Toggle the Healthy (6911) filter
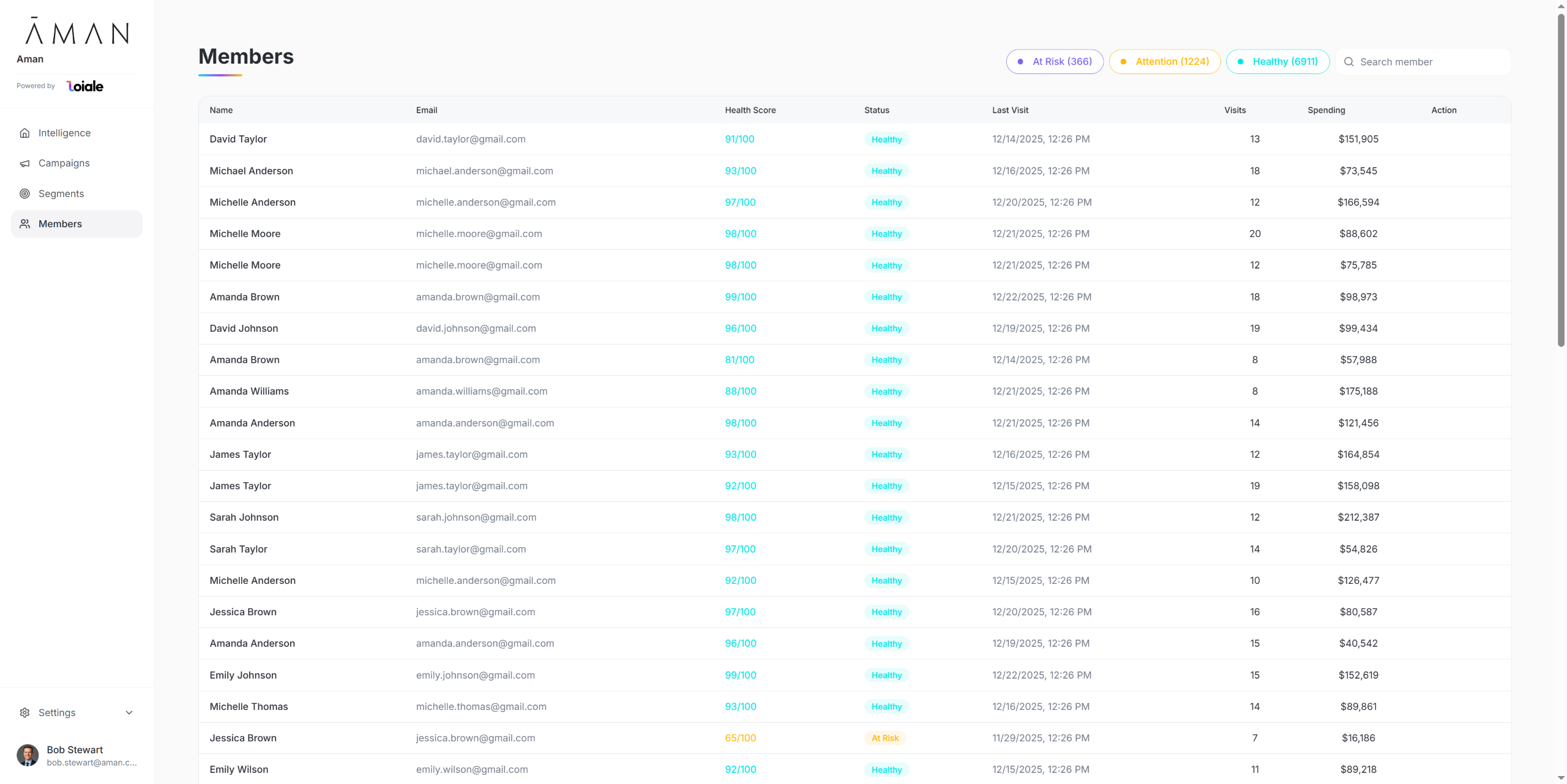 point(1277,62)
